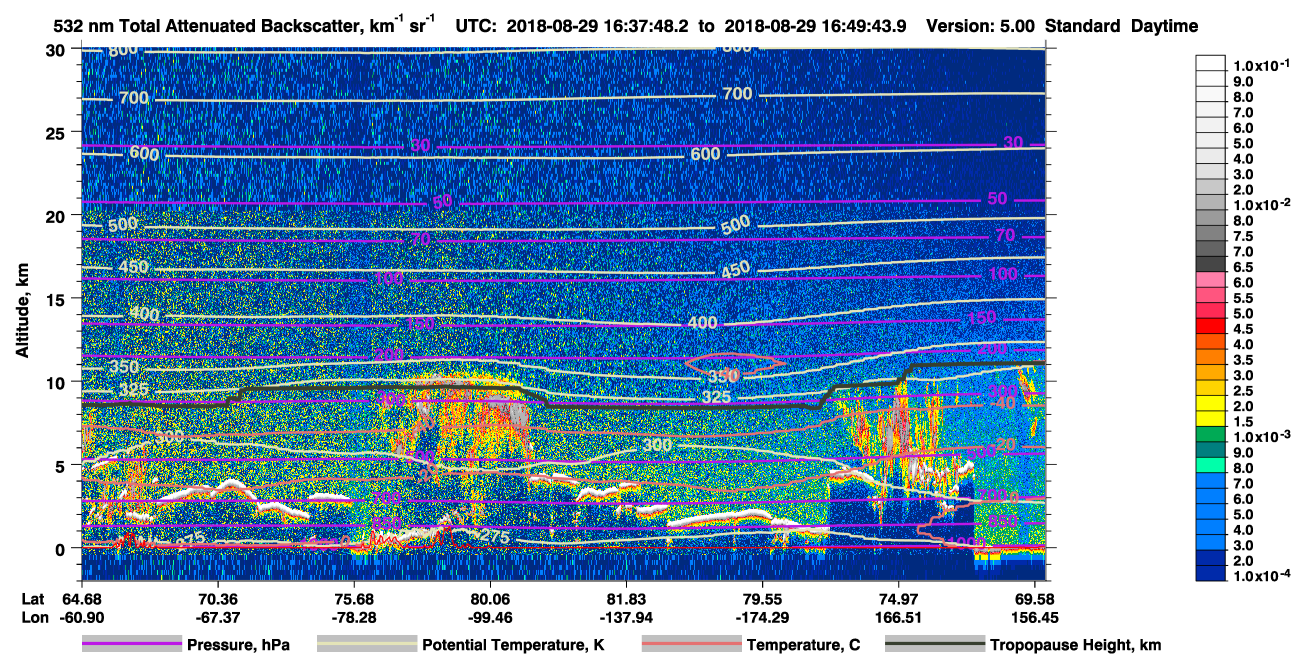Click altitude axis tick '25'
The image size is (1300, 667).
tap(58, 133)
